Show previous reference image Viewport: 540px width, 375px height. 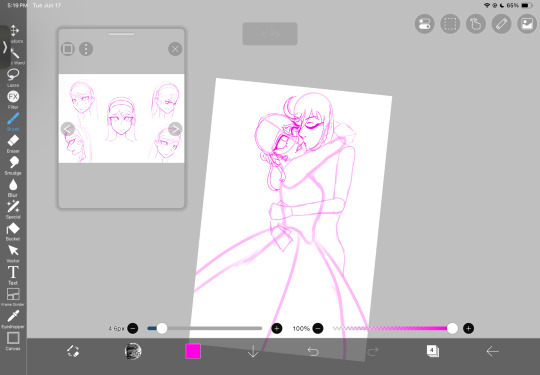[x=68, y=129]
